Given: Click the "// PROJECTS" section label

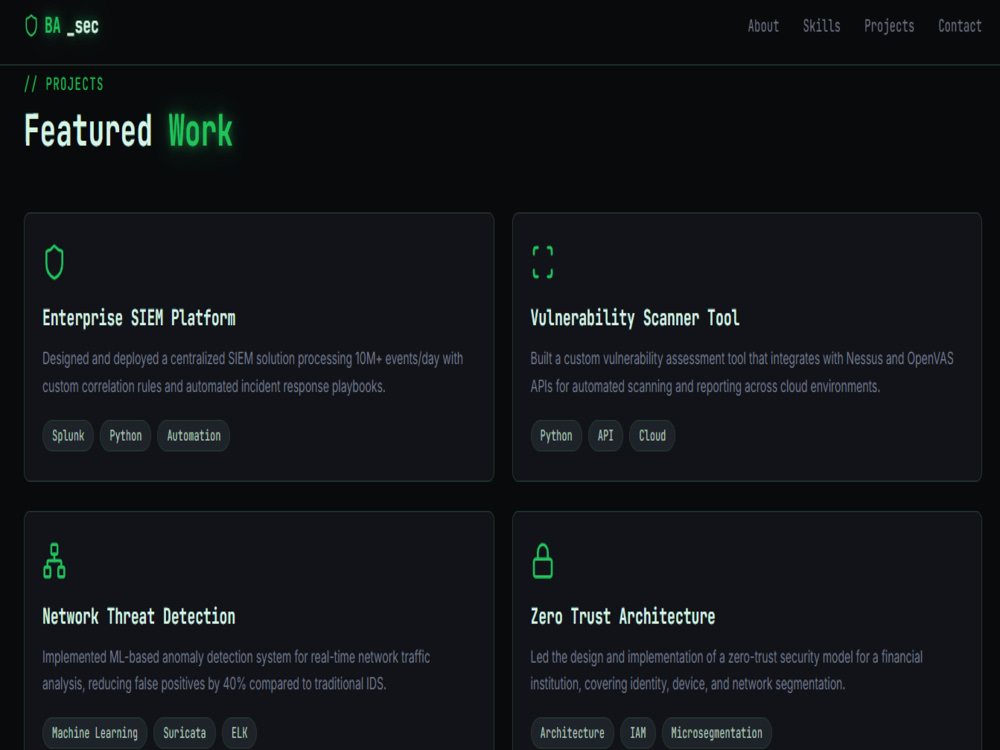Looking at the screenshot, I should pyautogui.click(x=64, y=84).
